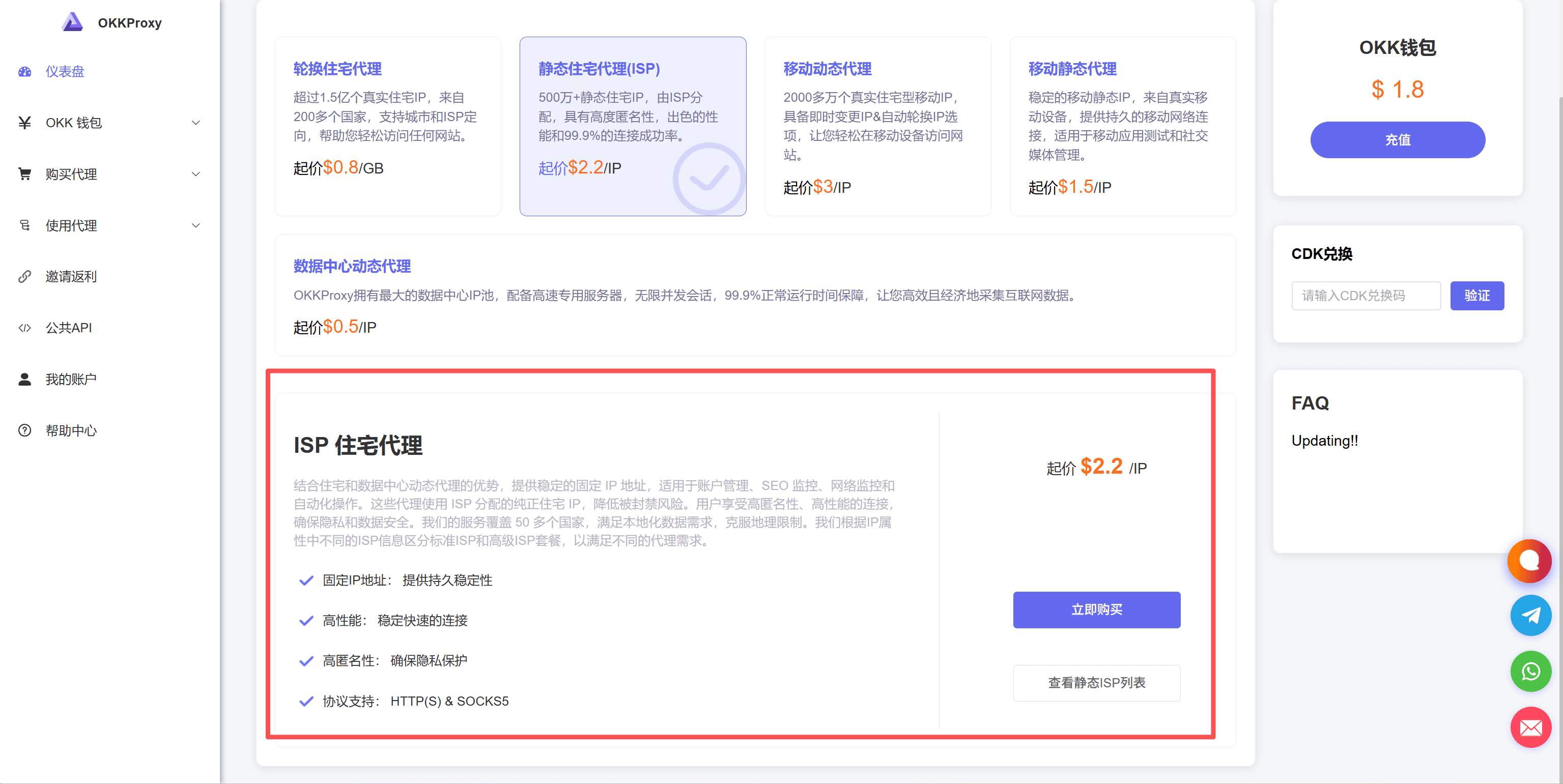Click the 起价 $2.2 /IP price in detail panel
1563x784 pixels.
(x=1096, y=467)
